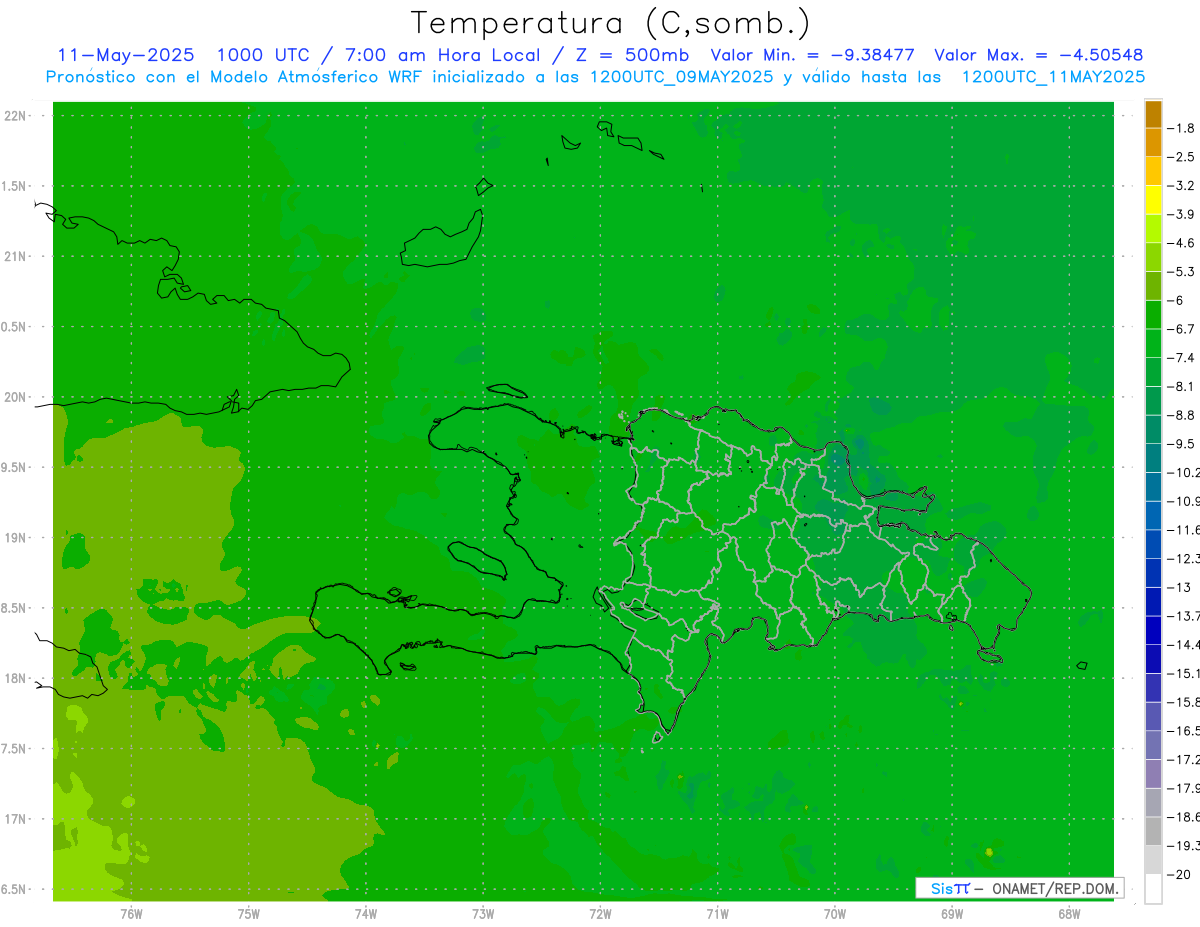Click the gray swatch between -18.6 and -19.3
The height and width of the screenshot is (927, 1200).
[1153, 831]
